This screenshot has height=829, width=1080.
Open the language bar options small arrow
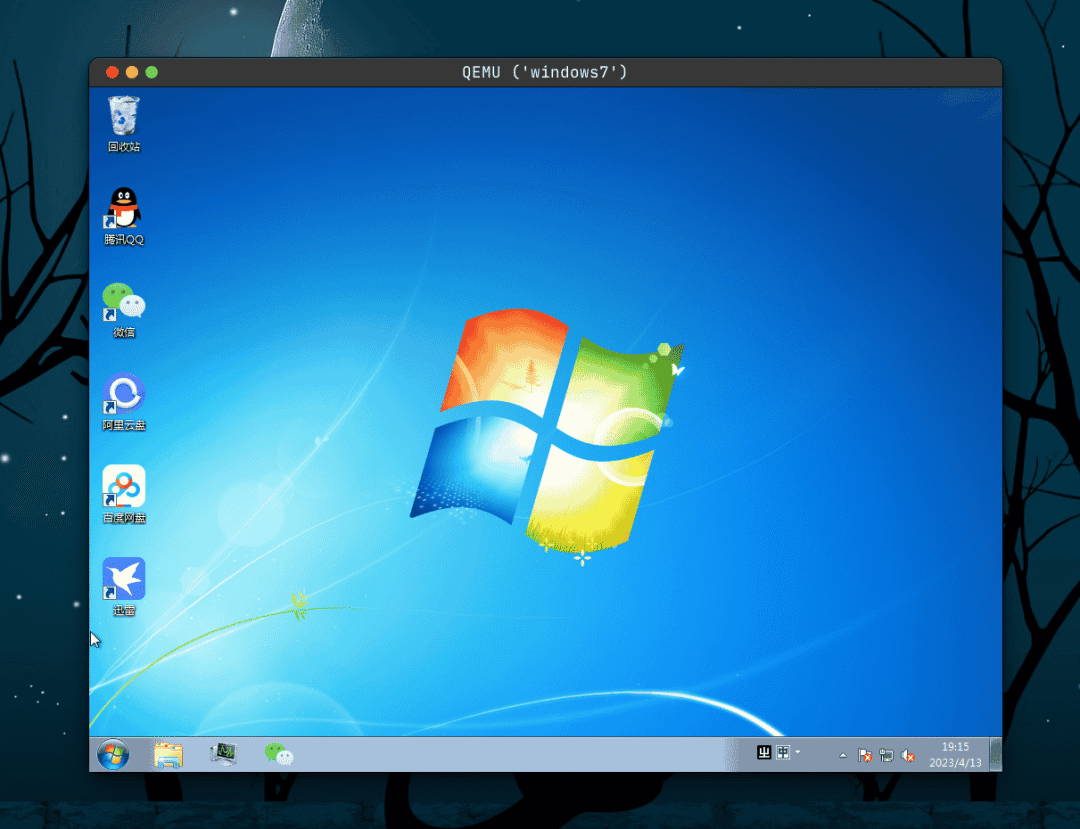798,752
